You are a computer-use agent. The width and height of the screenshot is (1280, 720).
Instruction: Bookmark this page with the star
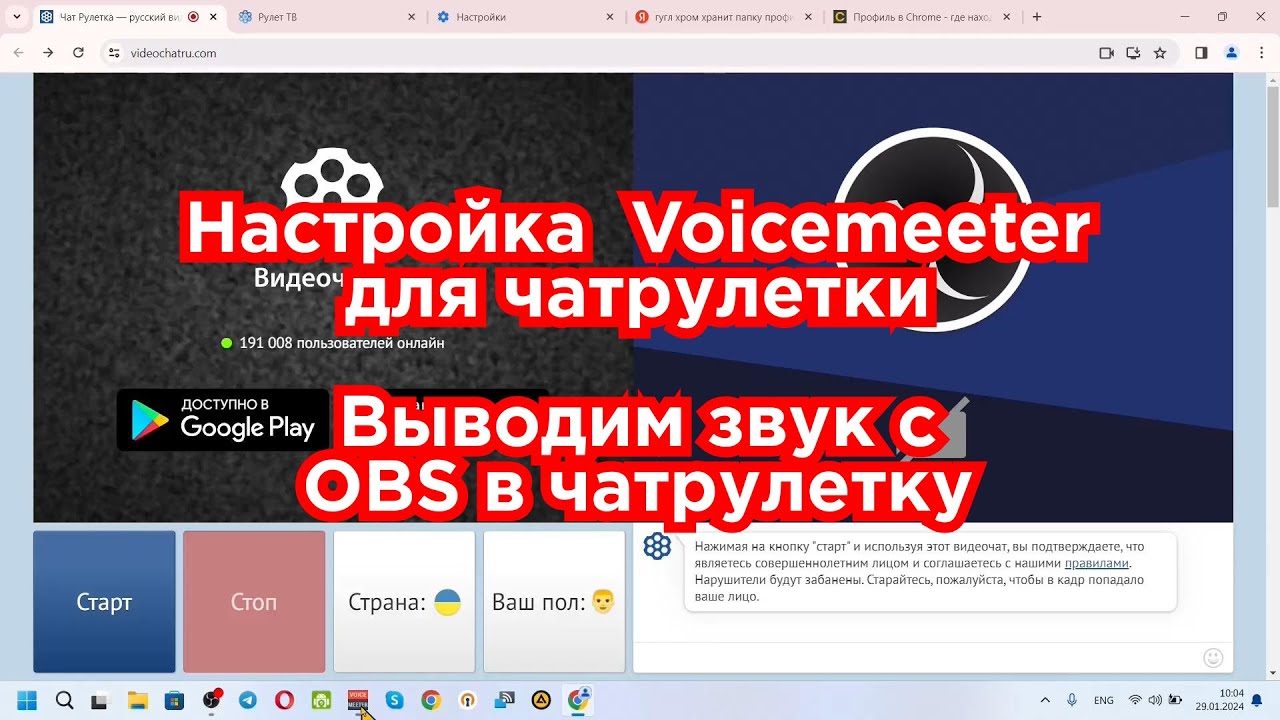click(1160, 53)
